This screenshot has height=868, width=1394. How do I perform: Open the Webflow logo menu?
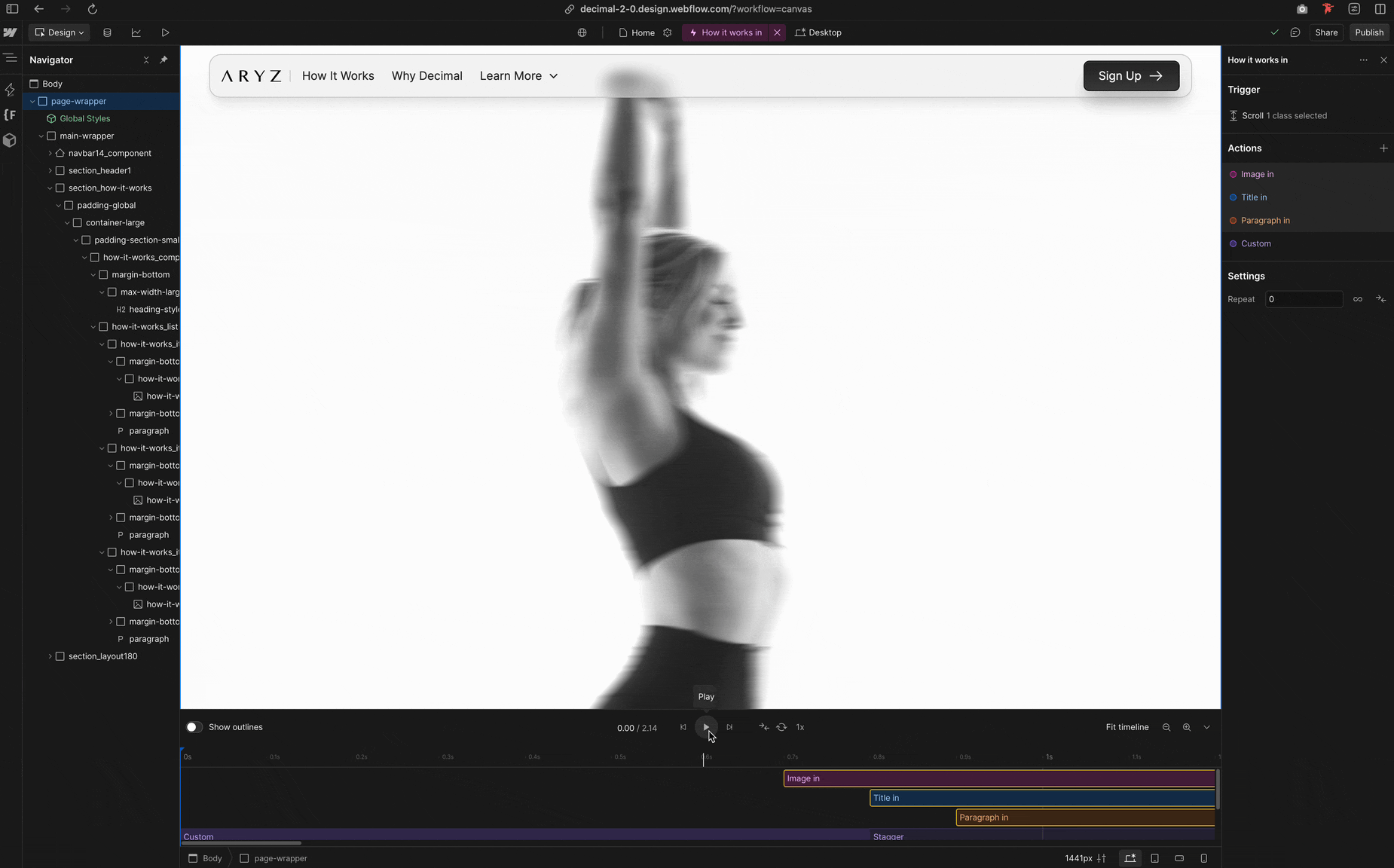(x=10, y=32)
